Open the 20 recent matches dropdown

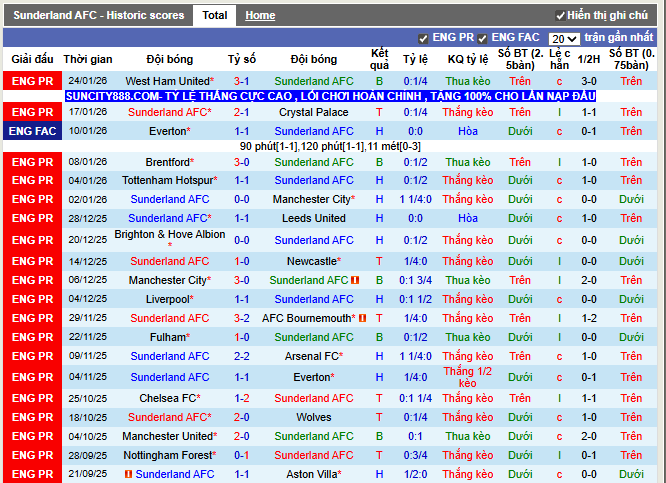[564, 39]
